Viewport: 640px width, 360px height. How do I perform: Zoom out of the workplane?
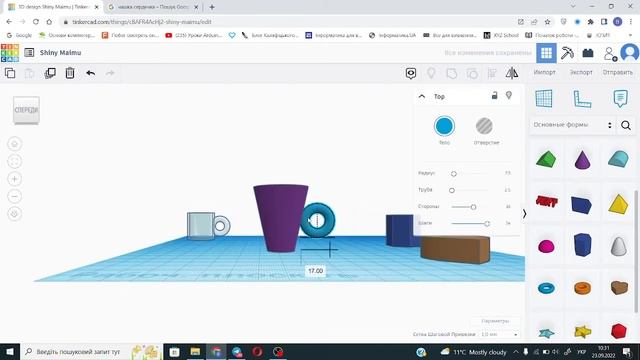(x=15, y=196)
